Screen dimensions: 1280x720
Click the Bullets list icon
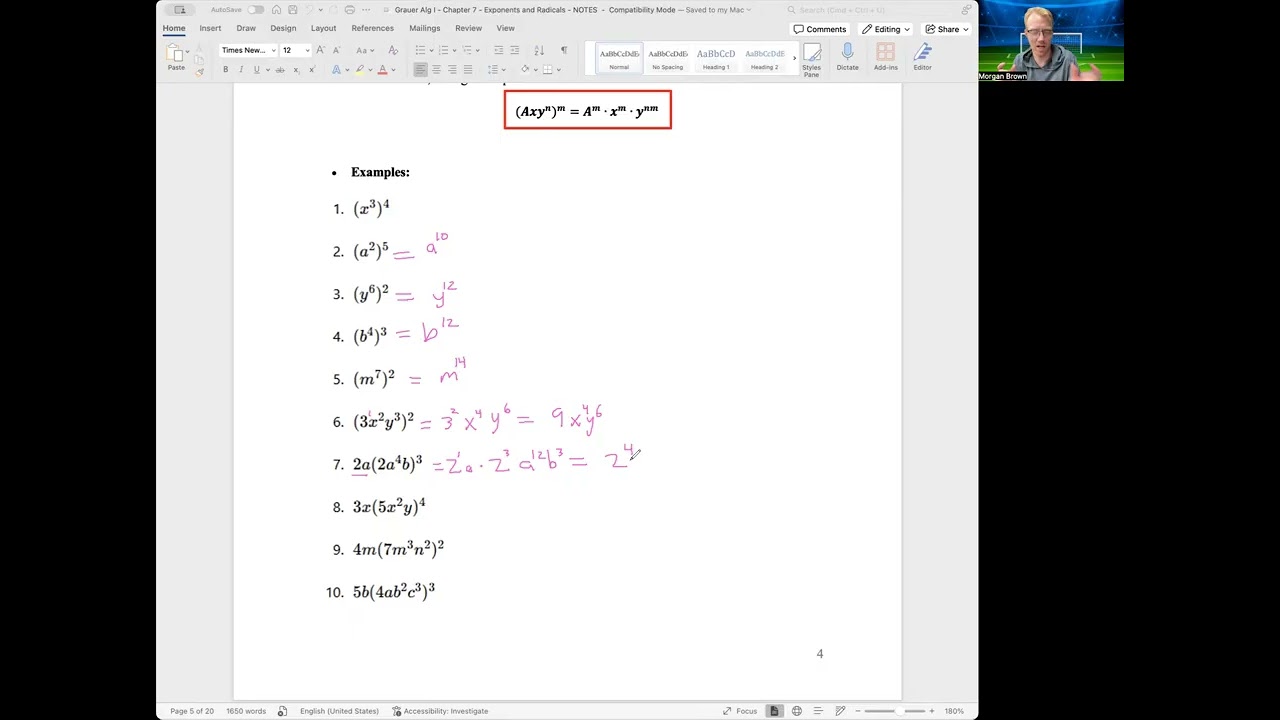click(x=421, y=50)
